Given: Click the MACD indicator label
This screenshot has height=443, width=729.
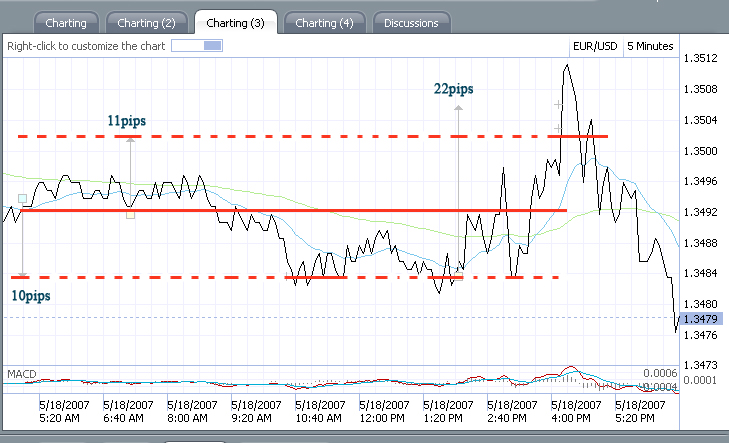Looking at the screenshot, I should click(x=21, y=374).
